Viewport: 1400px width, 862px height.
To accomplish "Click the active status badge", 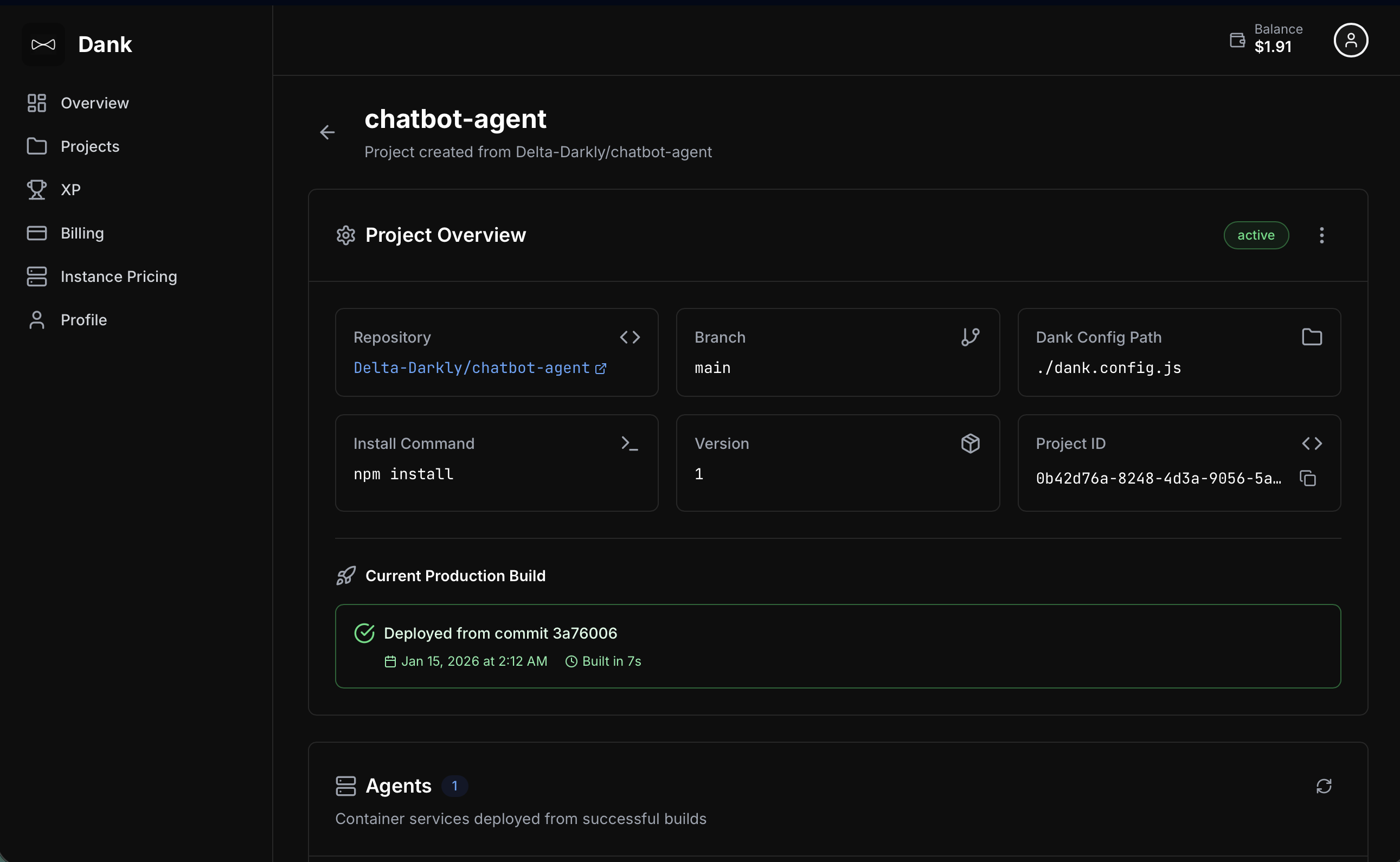I will click(1256, 235).
